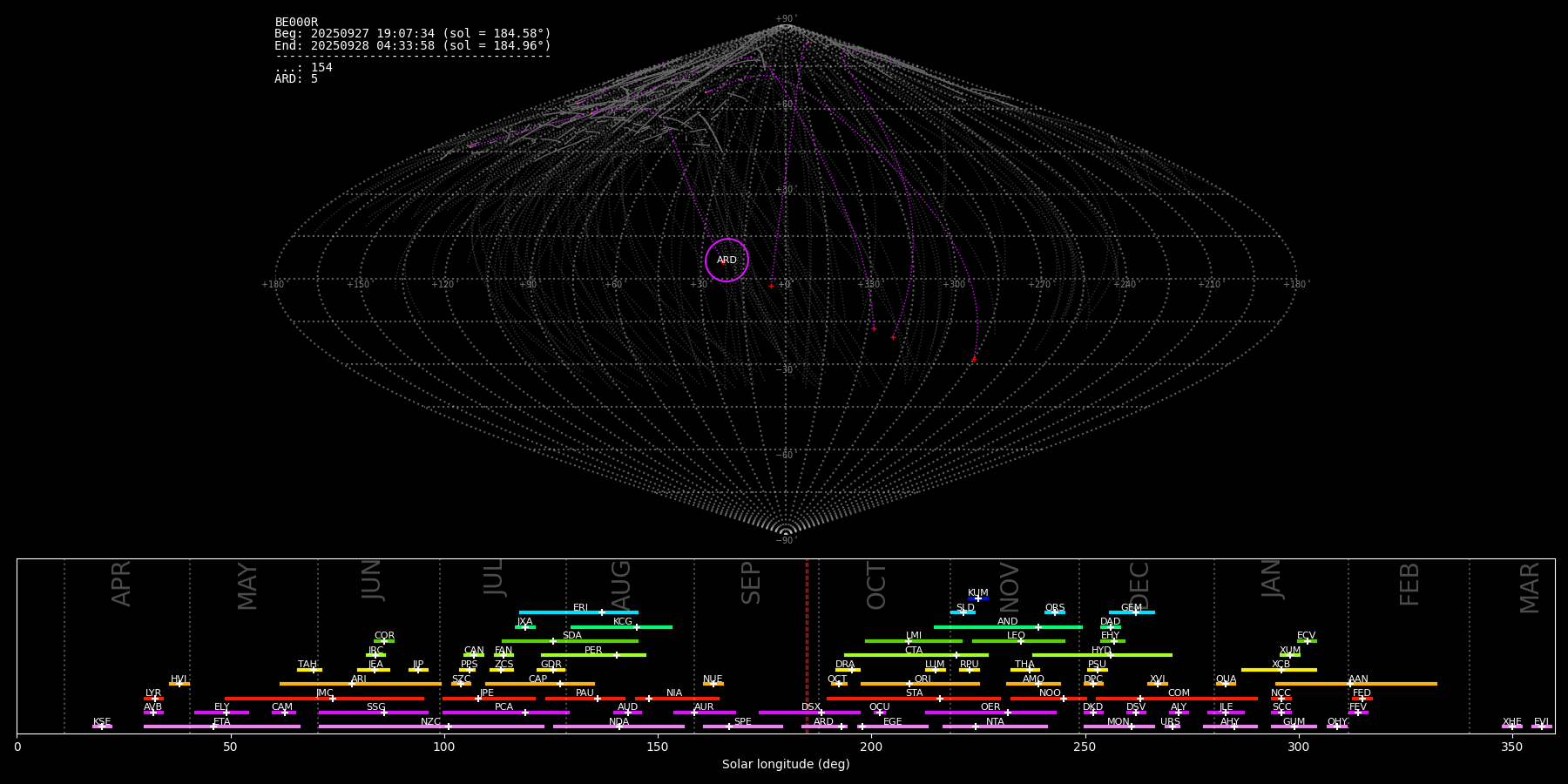Click the peak marker on the QUA bar
Screen dimensions: 1568x784
tap(1226, 684)
